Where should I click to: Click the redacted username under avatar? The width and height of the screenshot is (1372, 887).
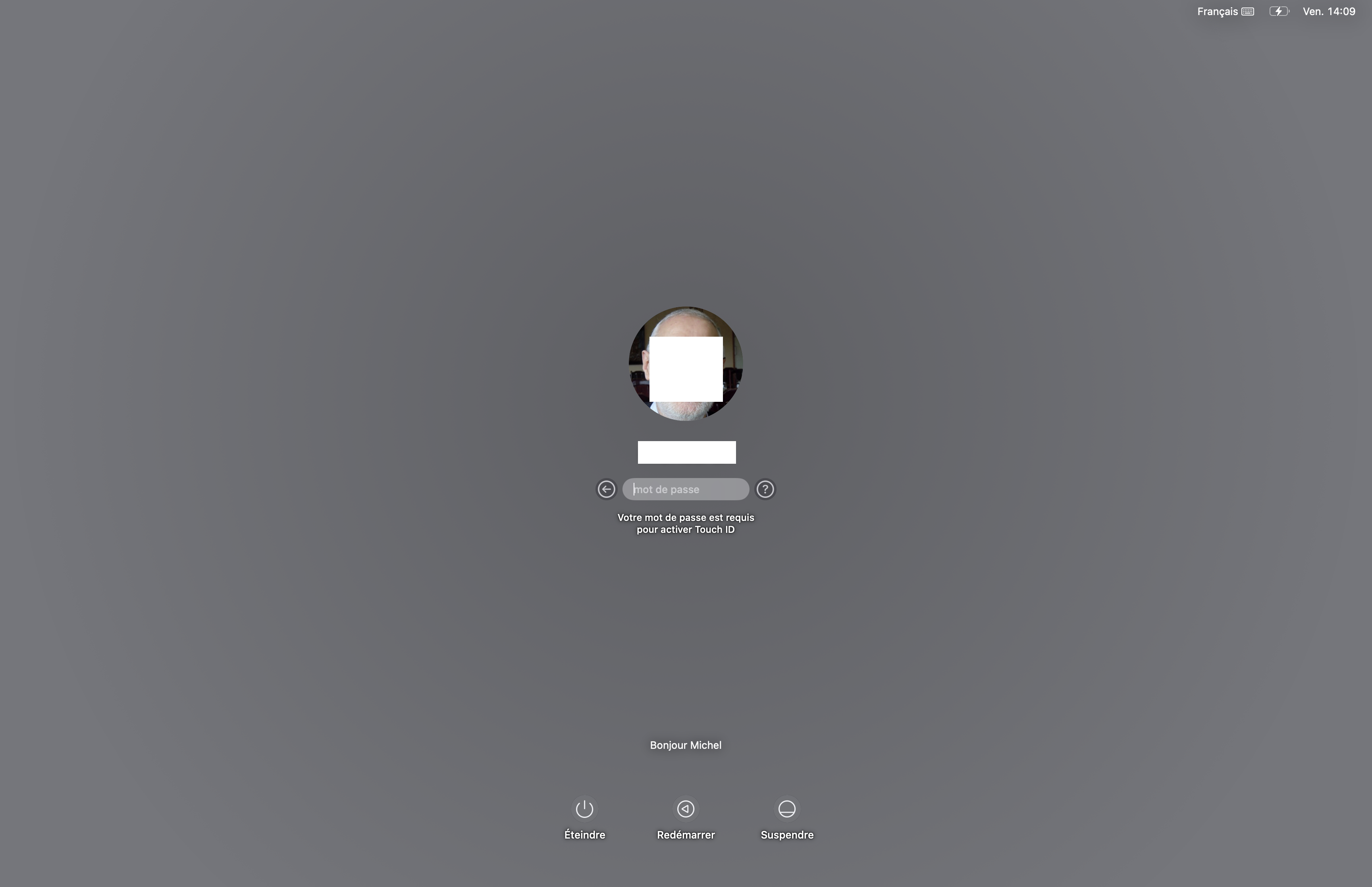click(686, 452)
